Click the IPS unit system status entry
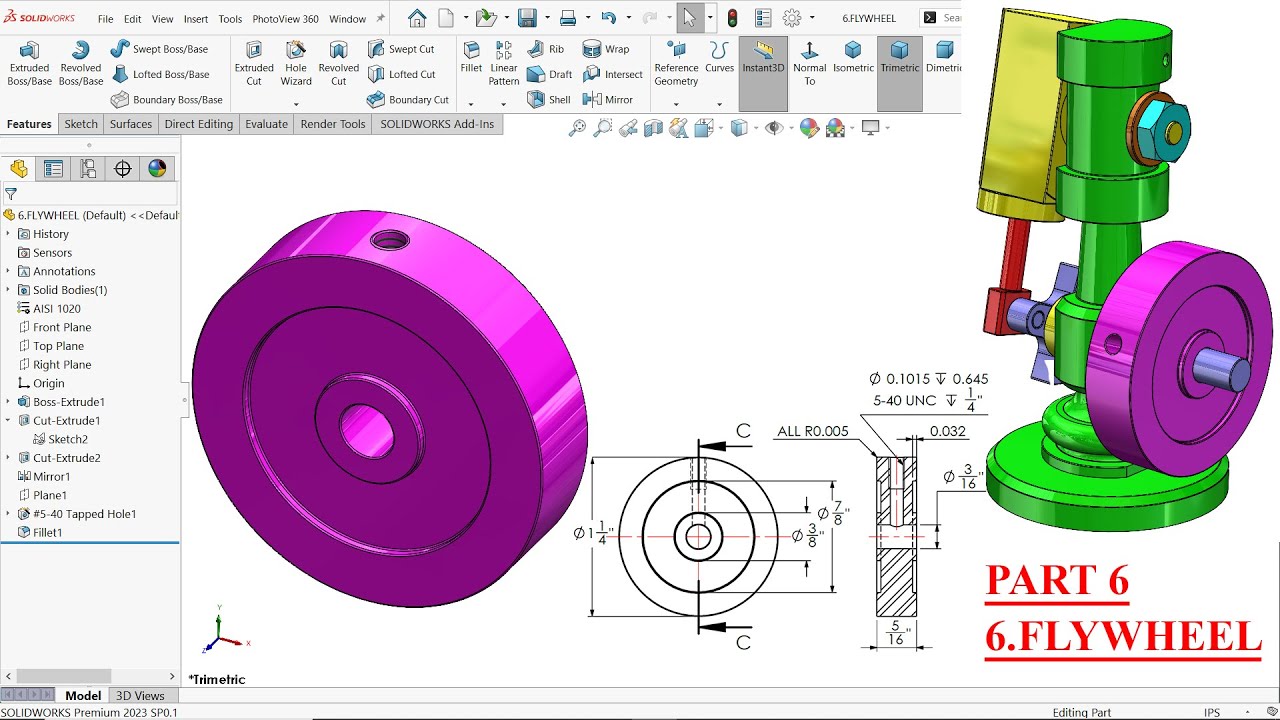Screen dimensions: 1280x720 1212,712
